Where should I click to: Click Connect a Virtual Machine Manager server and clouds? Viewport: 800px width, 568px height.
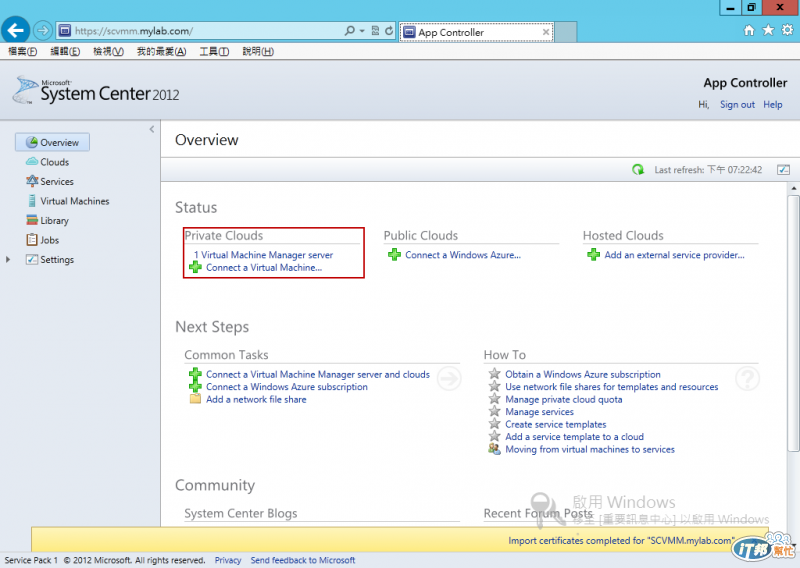pyautogui.click(x=318, y=374)
